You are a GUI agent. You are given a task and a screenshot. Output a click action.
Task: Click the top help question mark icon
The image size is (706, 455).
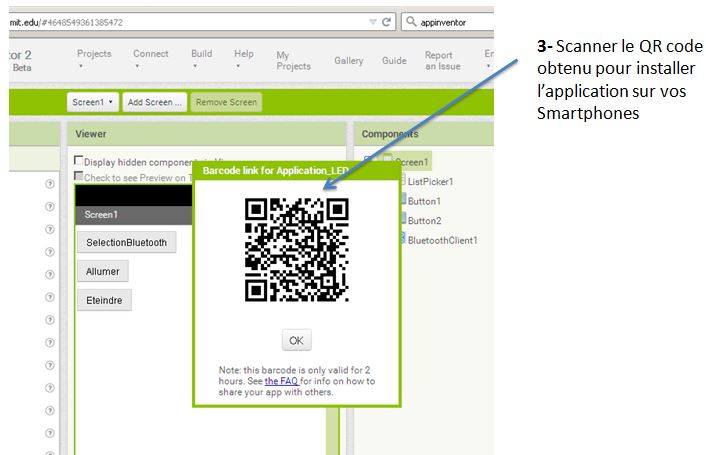49,184
